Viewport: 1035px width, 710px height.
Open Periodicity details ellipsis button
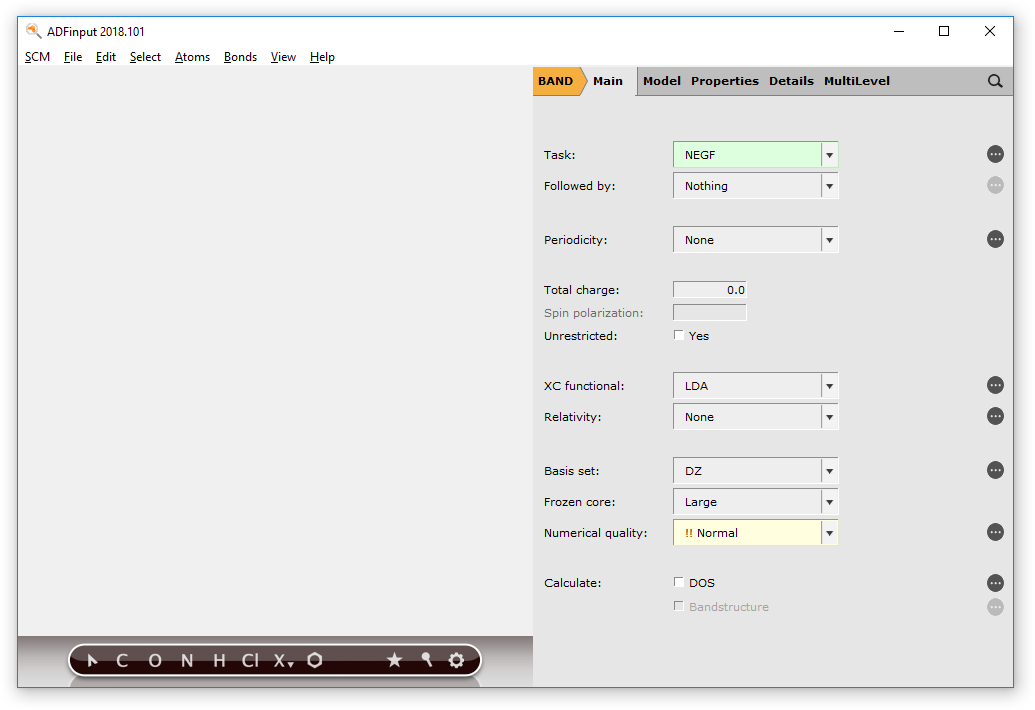995,239
